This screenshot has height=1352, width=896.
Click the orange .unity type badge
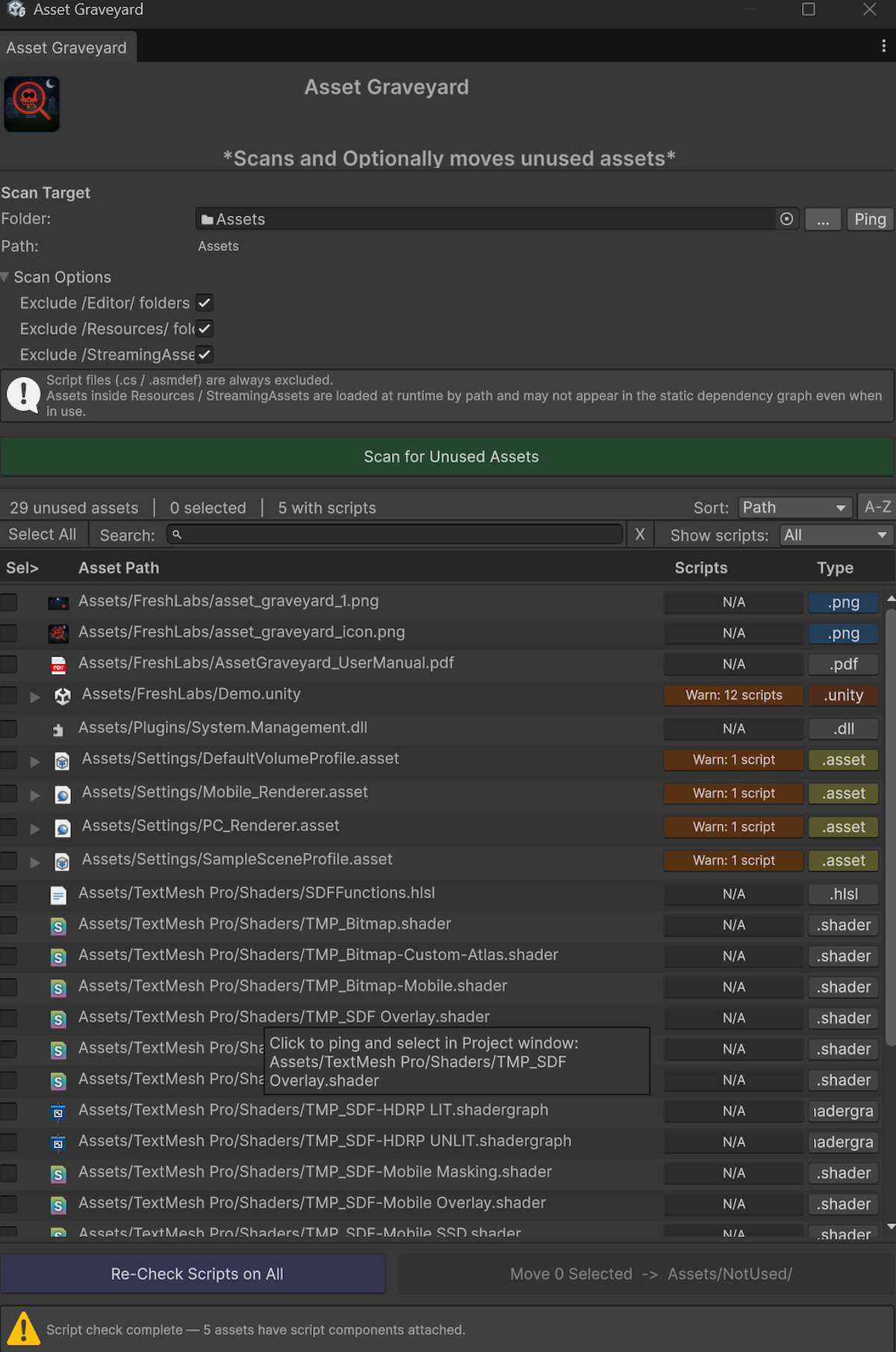point(844,695)
